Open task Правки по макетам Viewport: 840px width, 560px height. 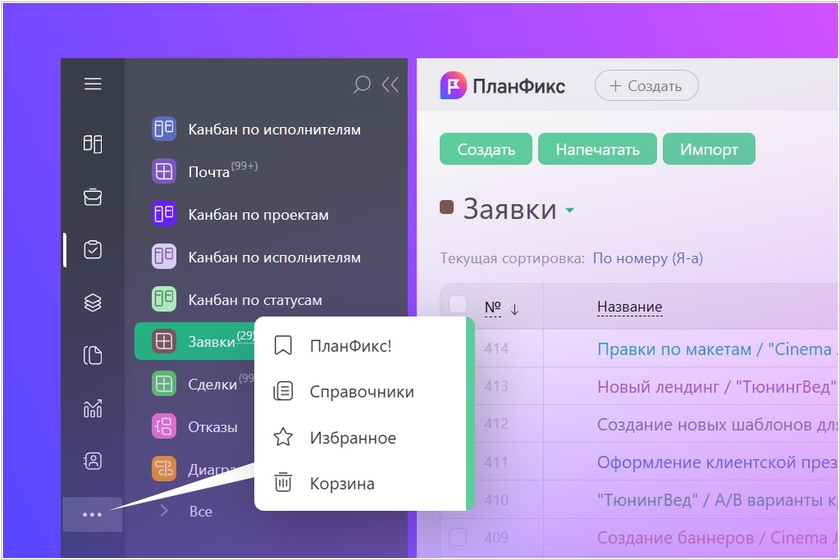(x=717, y=349)
